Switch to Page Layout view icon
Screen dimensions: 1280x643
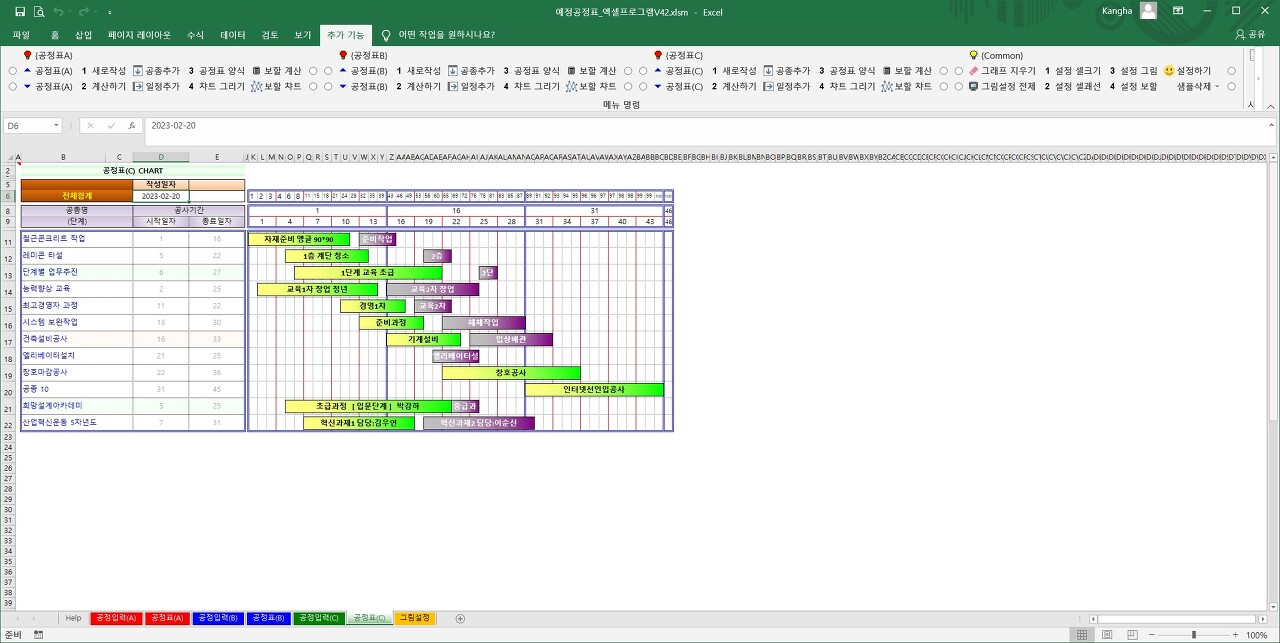(1105, 635)
